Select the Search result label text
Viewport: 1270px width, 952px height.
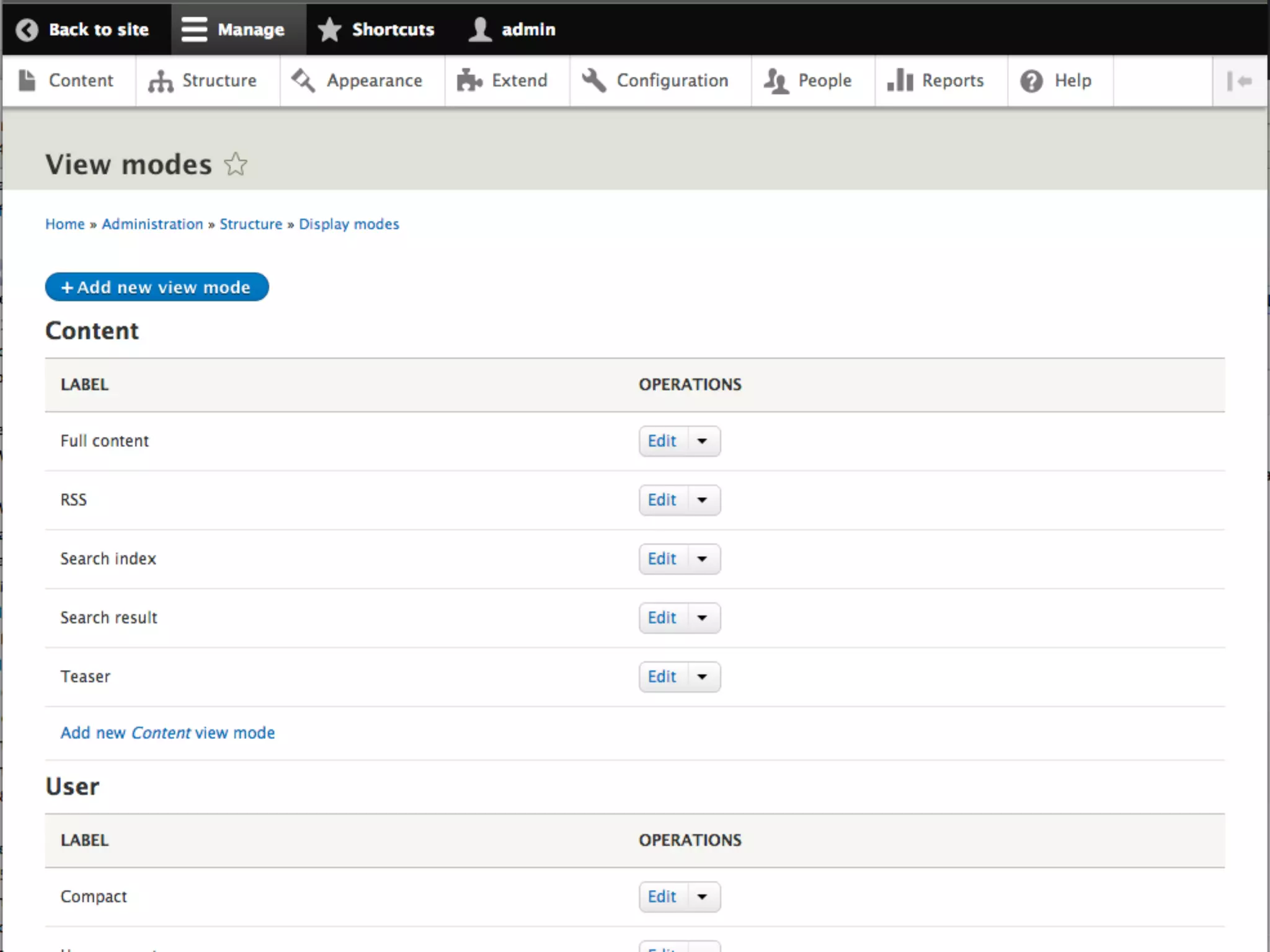point(109,618)
